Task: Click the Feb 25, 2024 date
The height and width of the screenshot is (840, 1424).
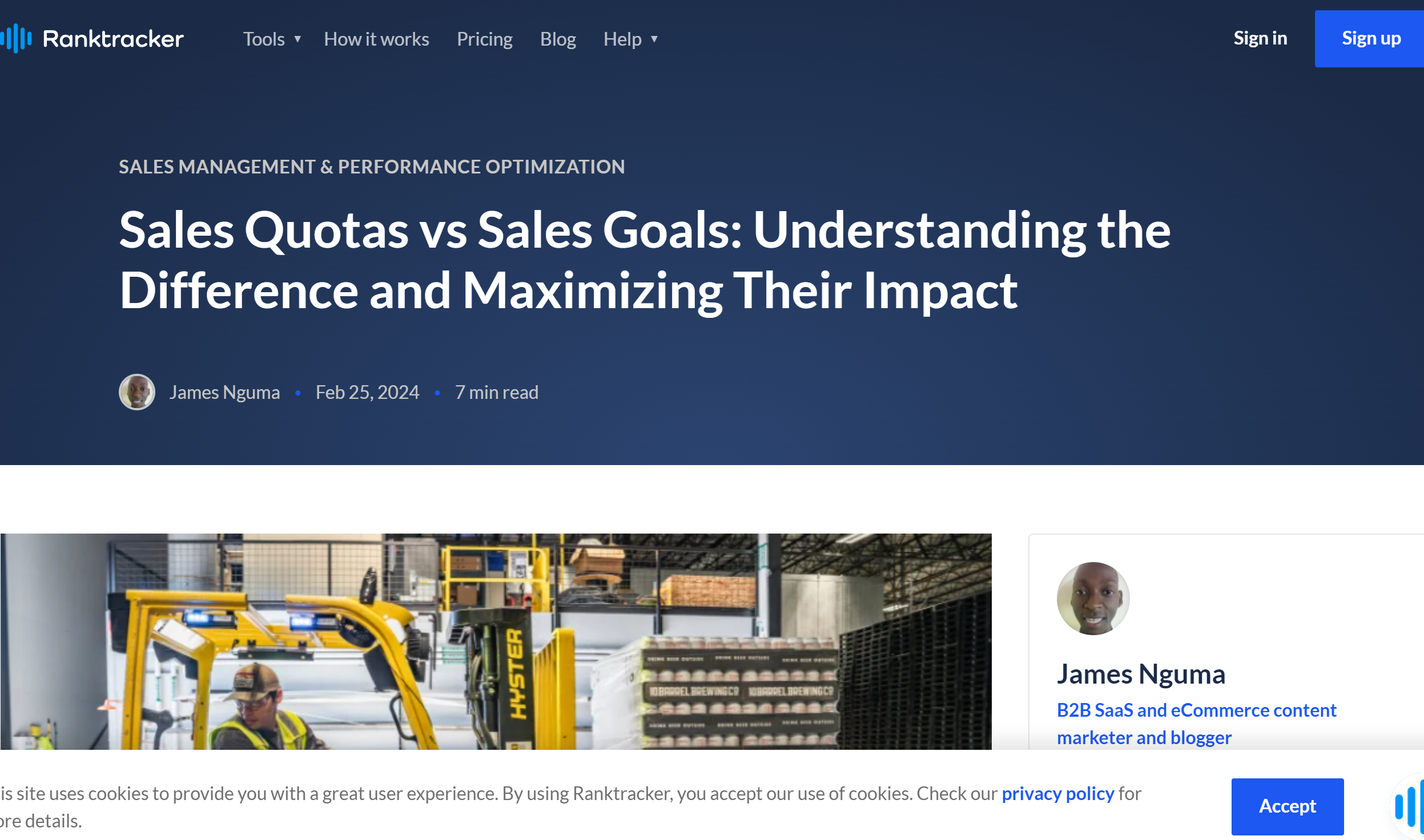Action: 367,392
